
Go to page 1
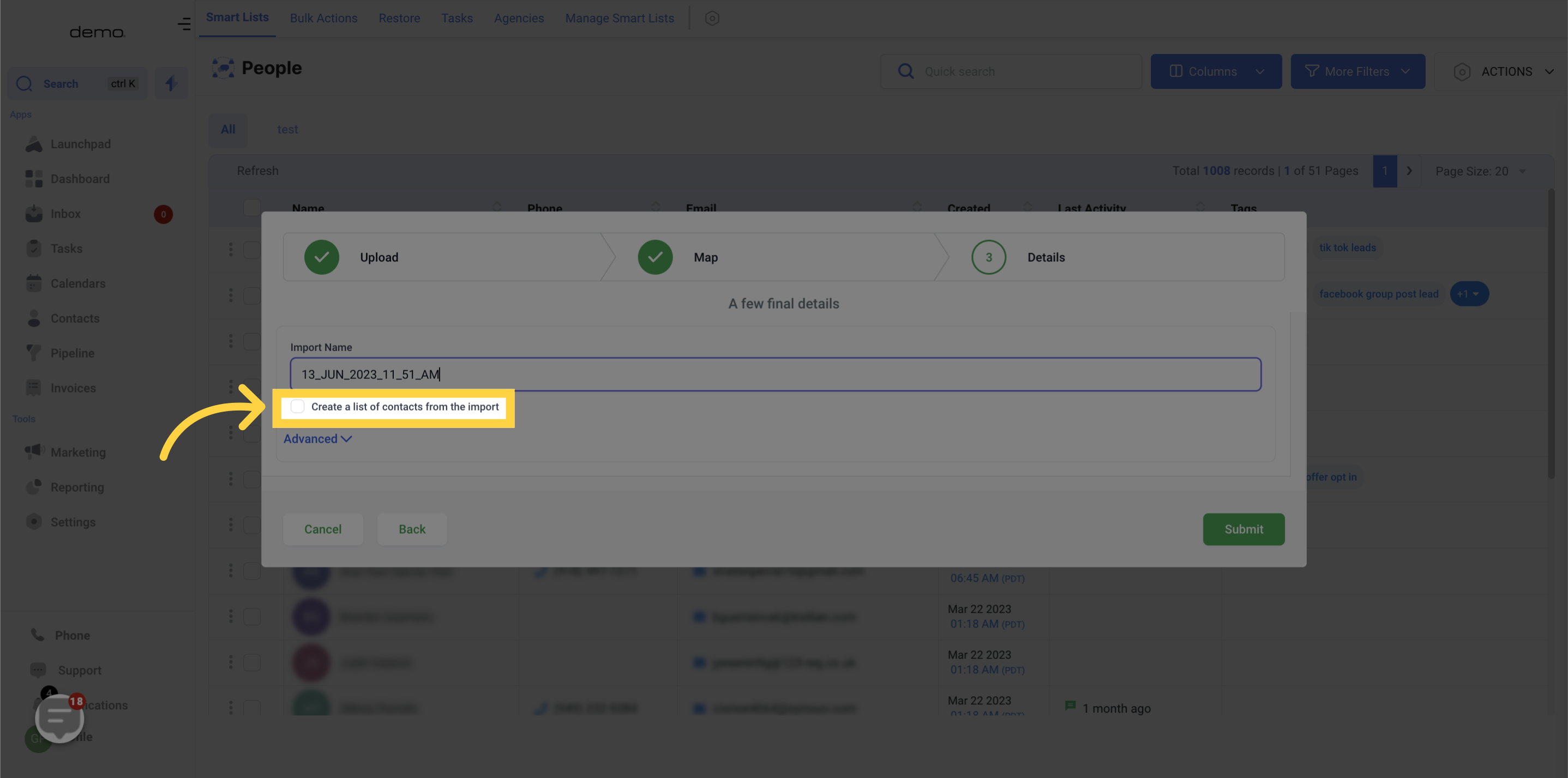tap(1384, 171)
